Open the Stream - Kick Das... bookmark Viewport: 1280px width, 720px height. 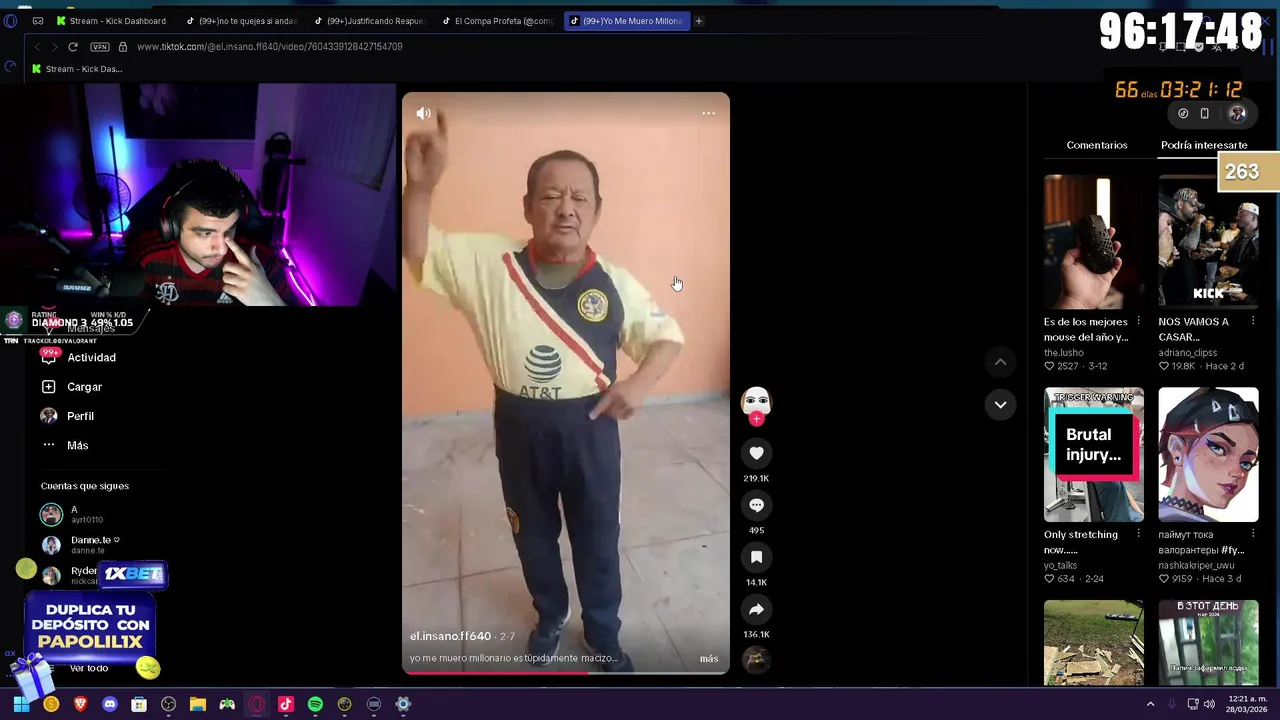(77, 69)
